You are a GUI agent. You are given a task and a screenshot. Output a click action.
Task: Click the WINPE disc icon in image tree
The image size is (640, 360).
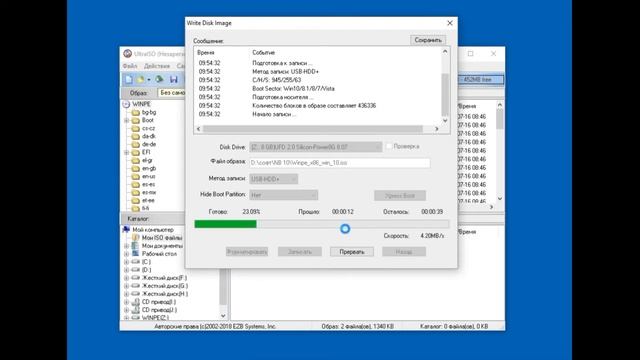pos(126,104)
